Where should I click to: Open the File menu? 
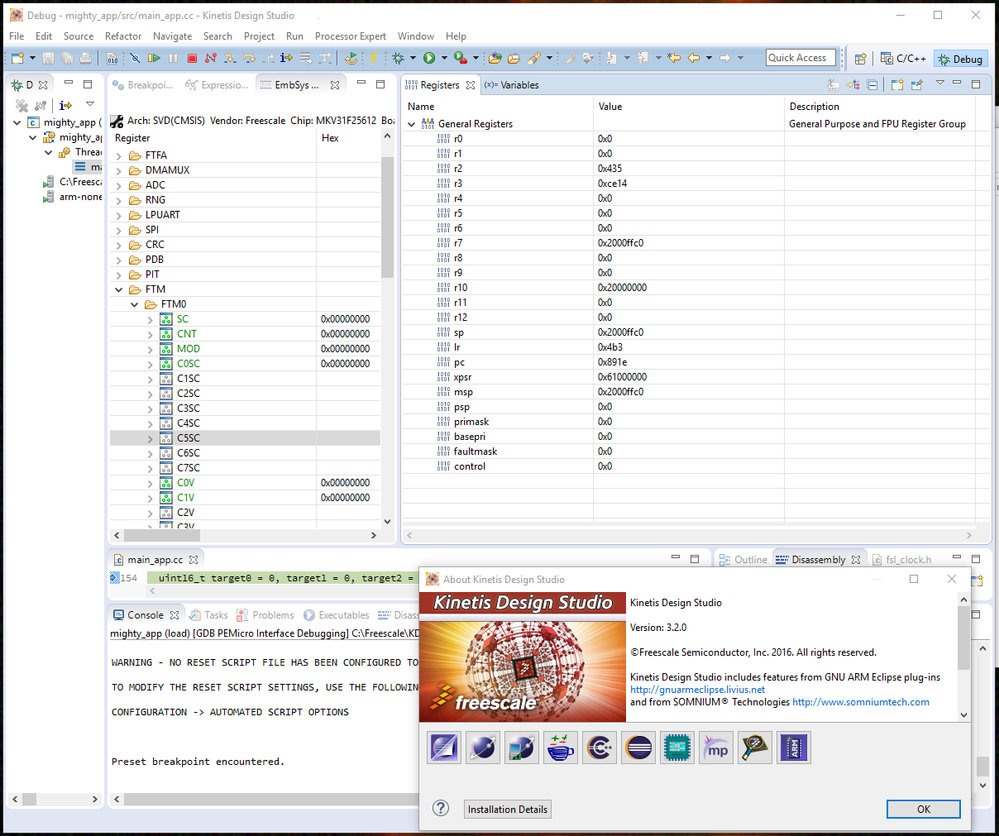17,36
